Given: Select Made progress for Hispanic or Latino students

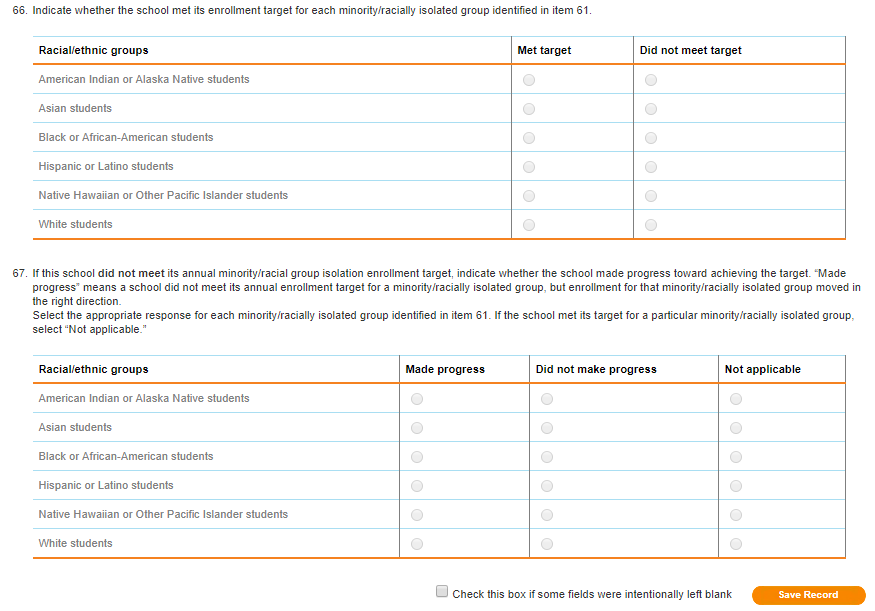Looking at the screenshot, I should (417, 486).
